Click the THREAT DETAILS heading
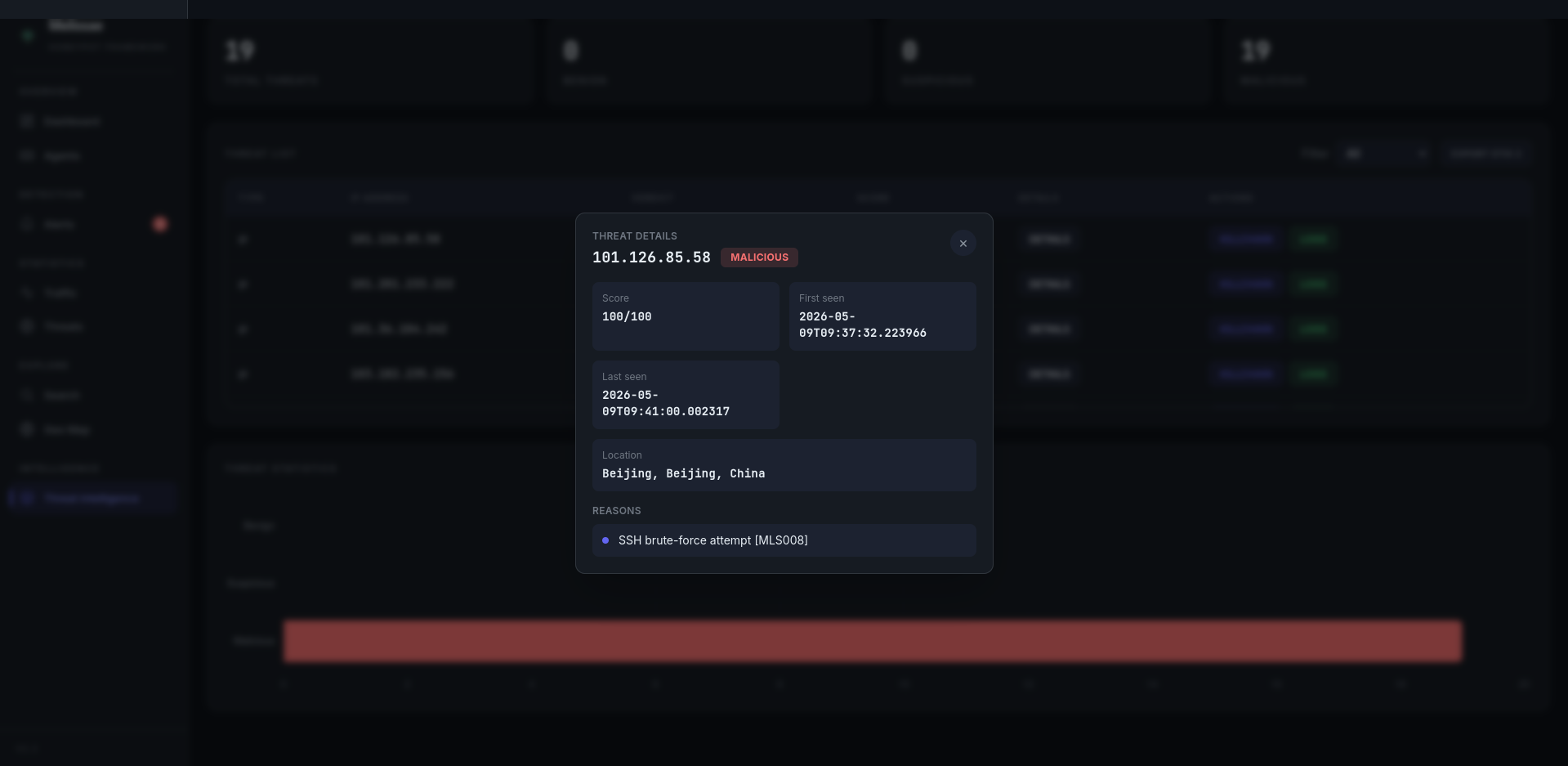1568x766 pixels. point(635,236)
